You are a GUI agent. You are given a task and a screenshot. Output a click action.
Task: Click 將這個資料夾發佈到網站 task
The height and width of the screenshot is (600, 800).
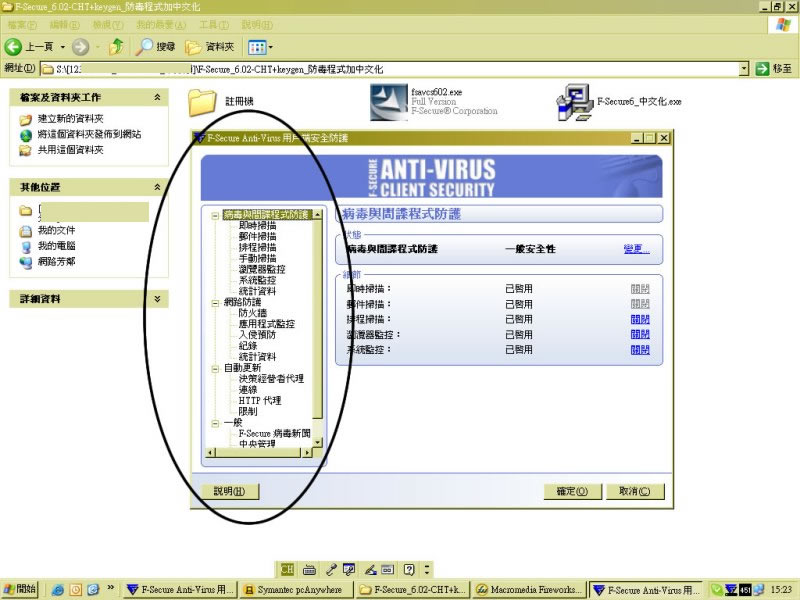point(89,134)
